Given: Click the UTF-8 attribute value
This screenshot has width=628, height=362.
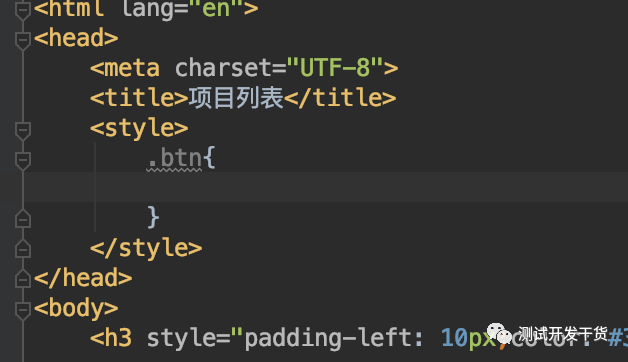Looking at the screenshot, I should (x=334, y=67).
